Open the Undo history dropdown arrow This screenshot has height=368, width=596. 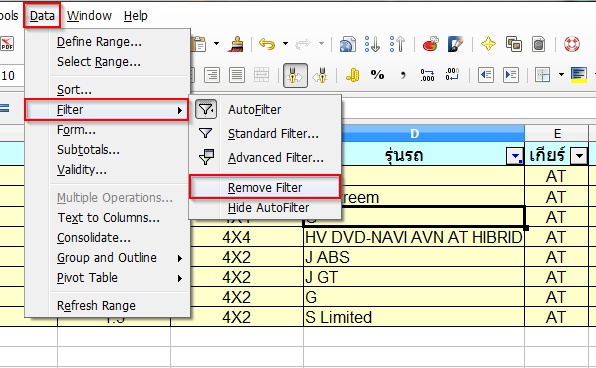point(285,44)
